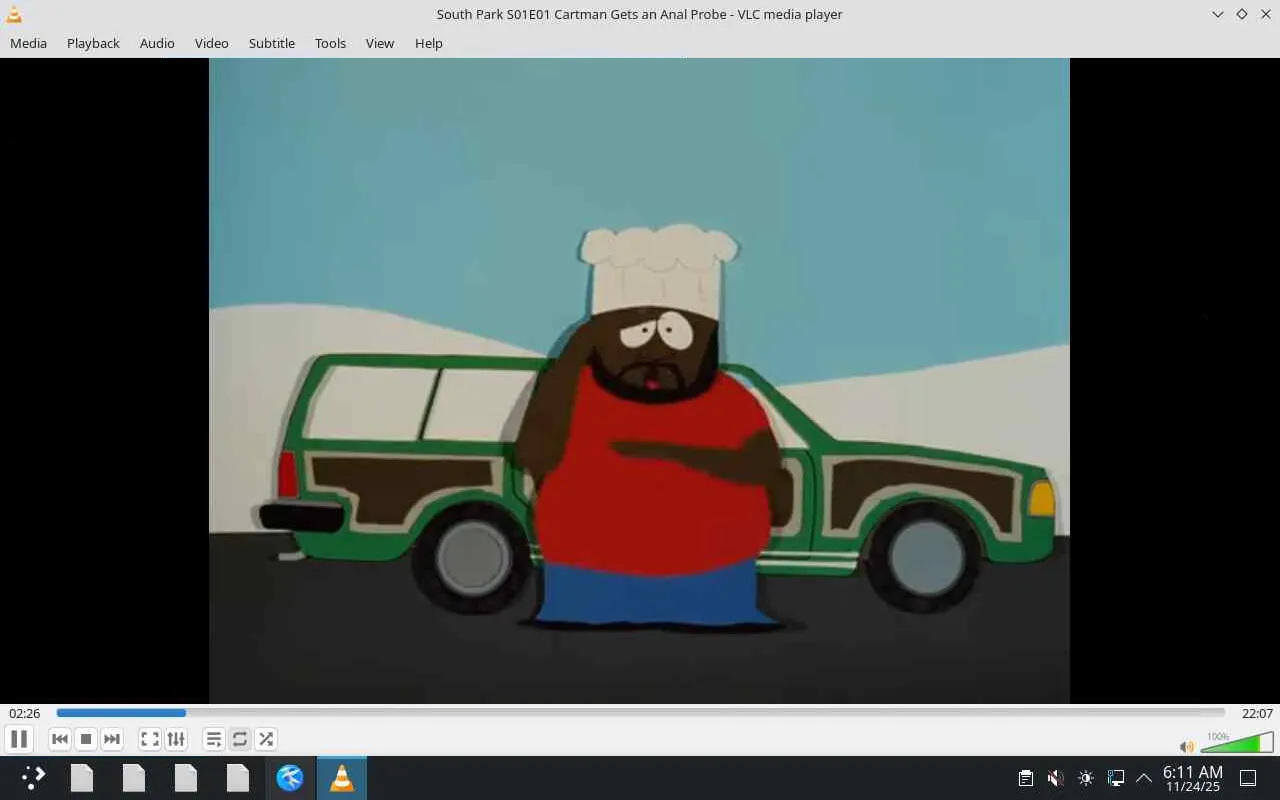The image size is (1280, 800).
Task: Open the clipboard tray icon
Action: [1025, 778]
